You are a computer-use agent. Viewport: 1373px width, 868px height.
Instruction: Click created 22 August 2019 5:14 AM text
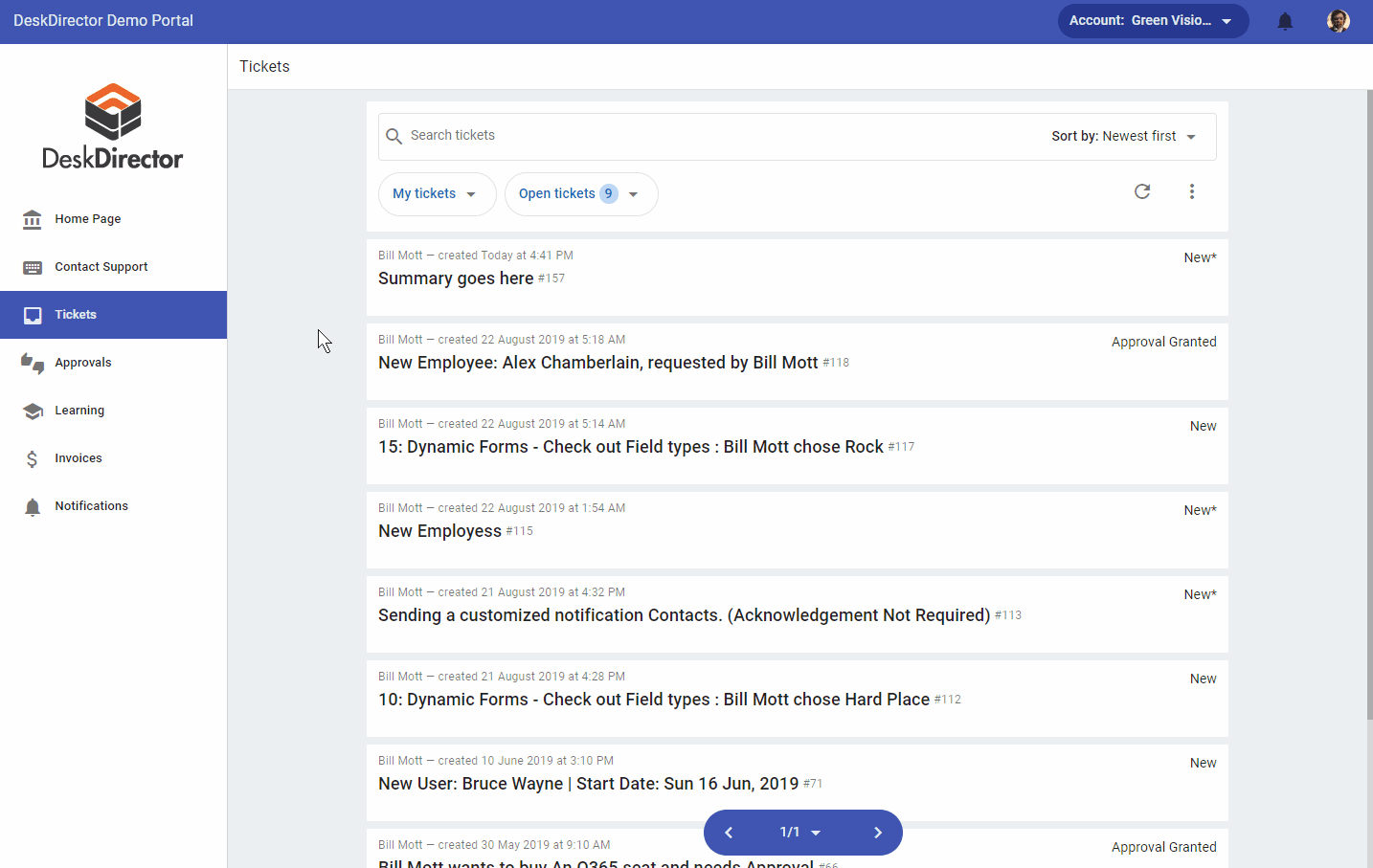(531, 424)
